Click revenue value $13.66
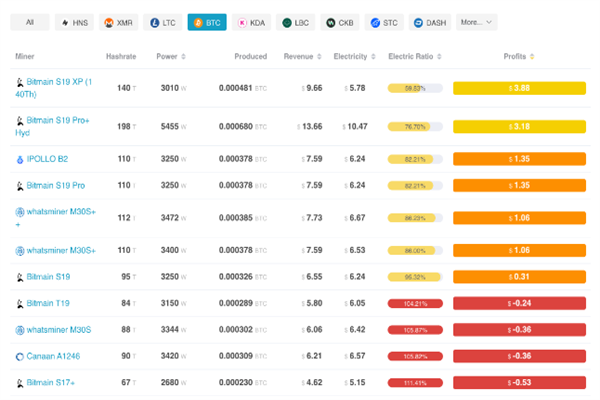 310,127
